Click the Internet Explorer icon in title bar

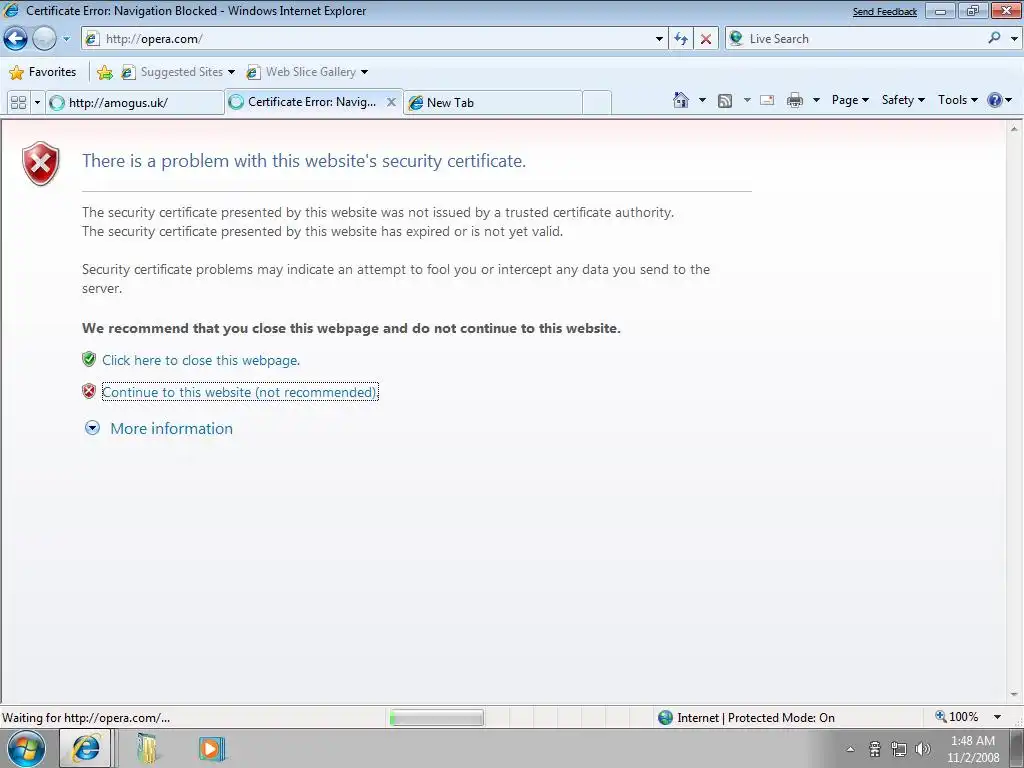[11, 10]
